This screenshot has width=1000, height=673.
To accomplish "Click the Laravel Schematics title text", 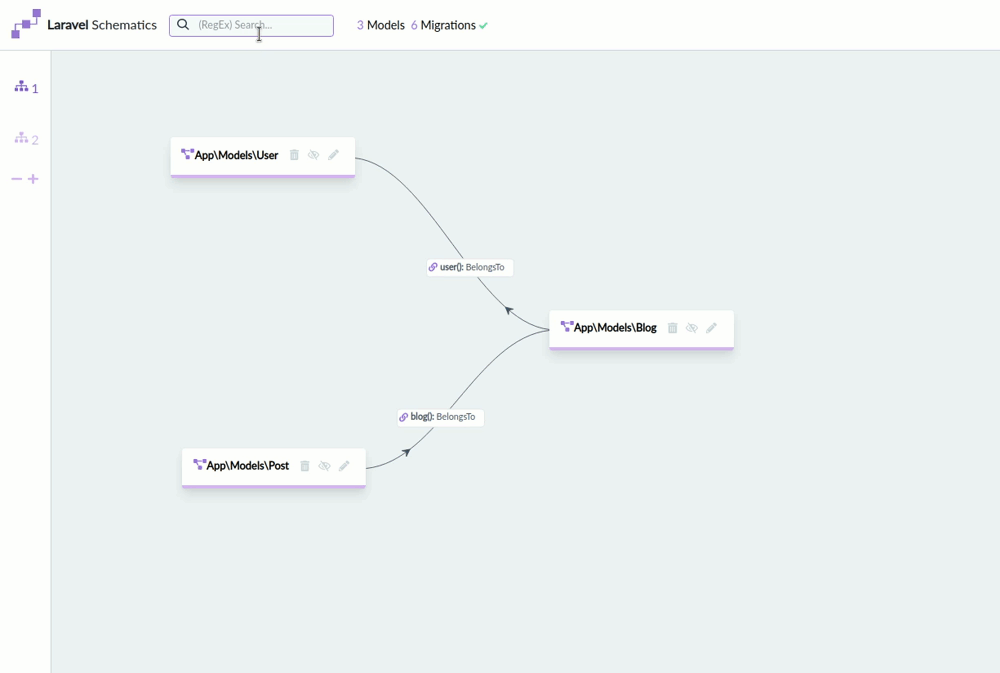I will (x=102, y=25).
